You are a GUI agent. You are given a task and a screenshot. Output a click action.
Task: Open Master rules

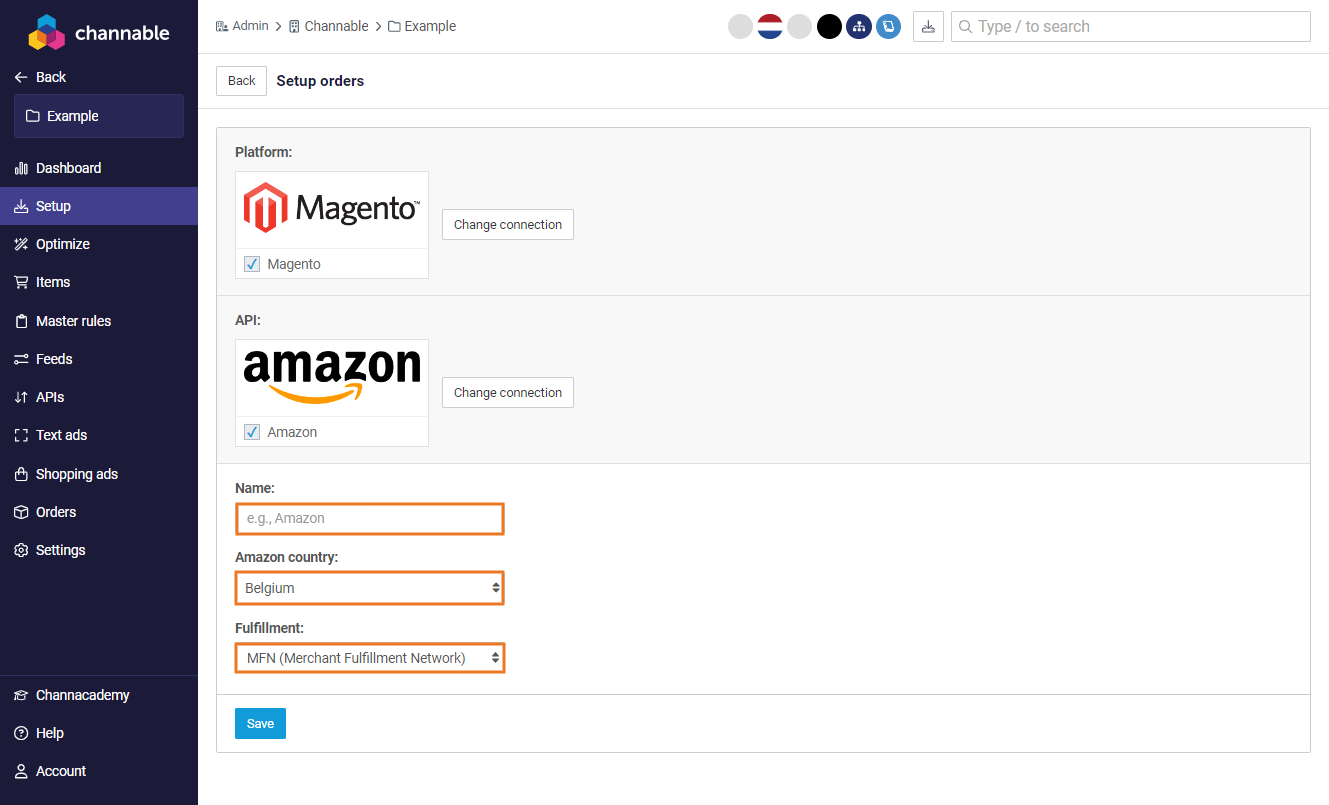(99, 321)
